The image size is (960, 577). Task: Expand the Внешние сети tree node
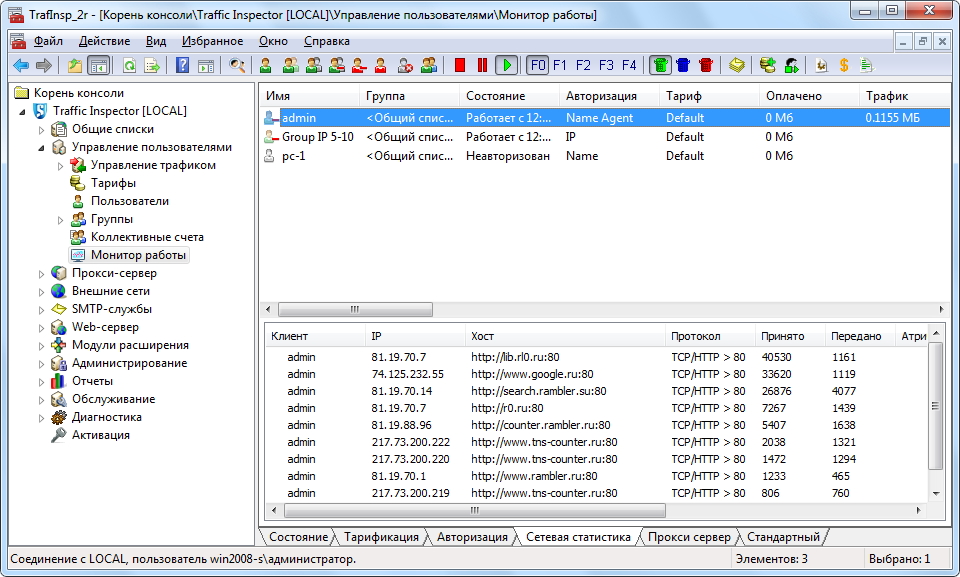coord(42,292)
